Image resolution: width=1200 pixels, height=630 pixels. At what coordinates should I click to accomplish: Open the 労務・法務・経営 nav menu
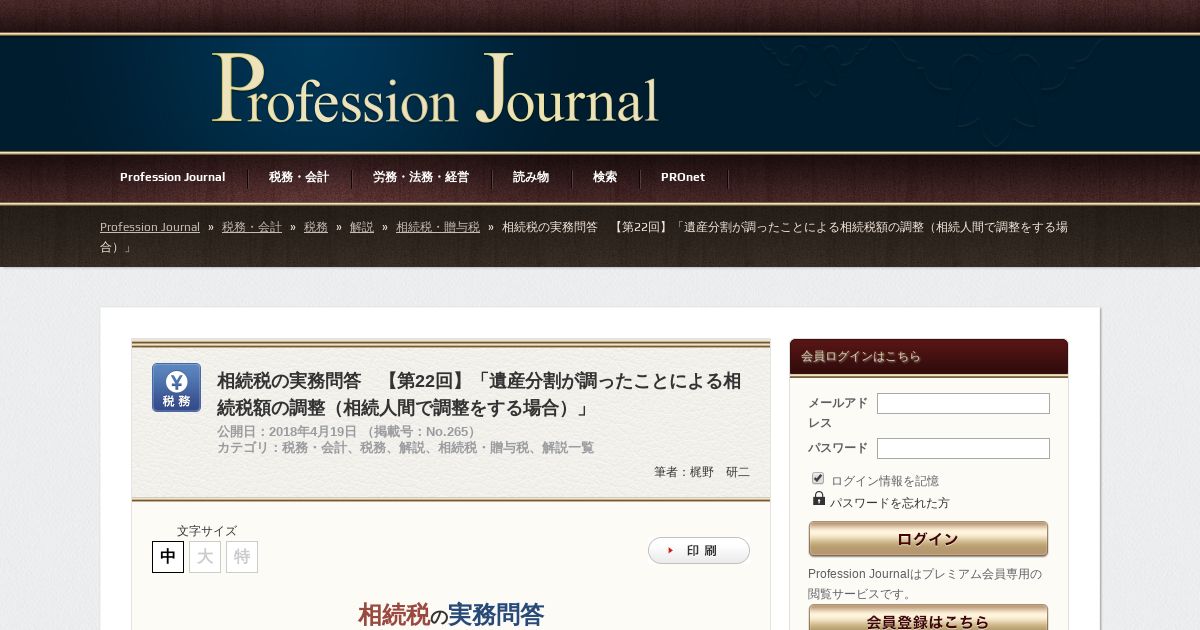(421, 177)
